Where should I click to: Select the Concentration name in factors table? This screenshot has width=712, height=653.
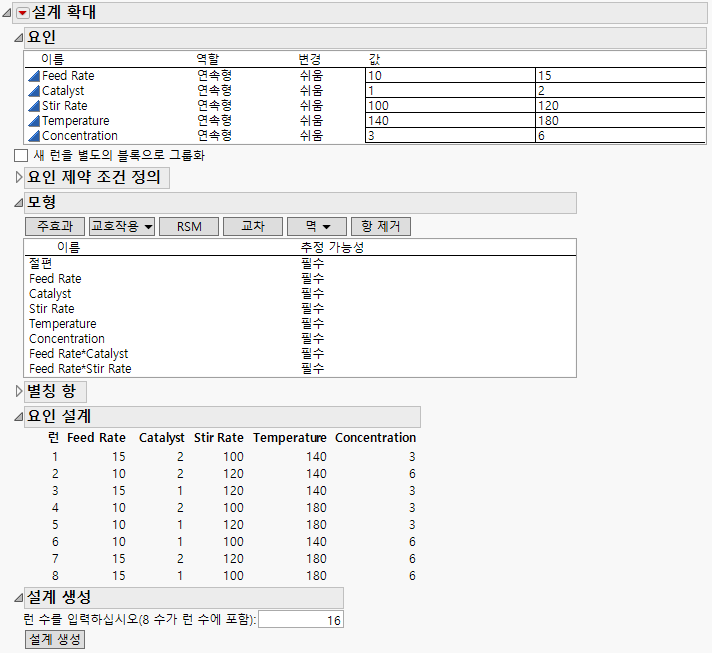[80, 136]
